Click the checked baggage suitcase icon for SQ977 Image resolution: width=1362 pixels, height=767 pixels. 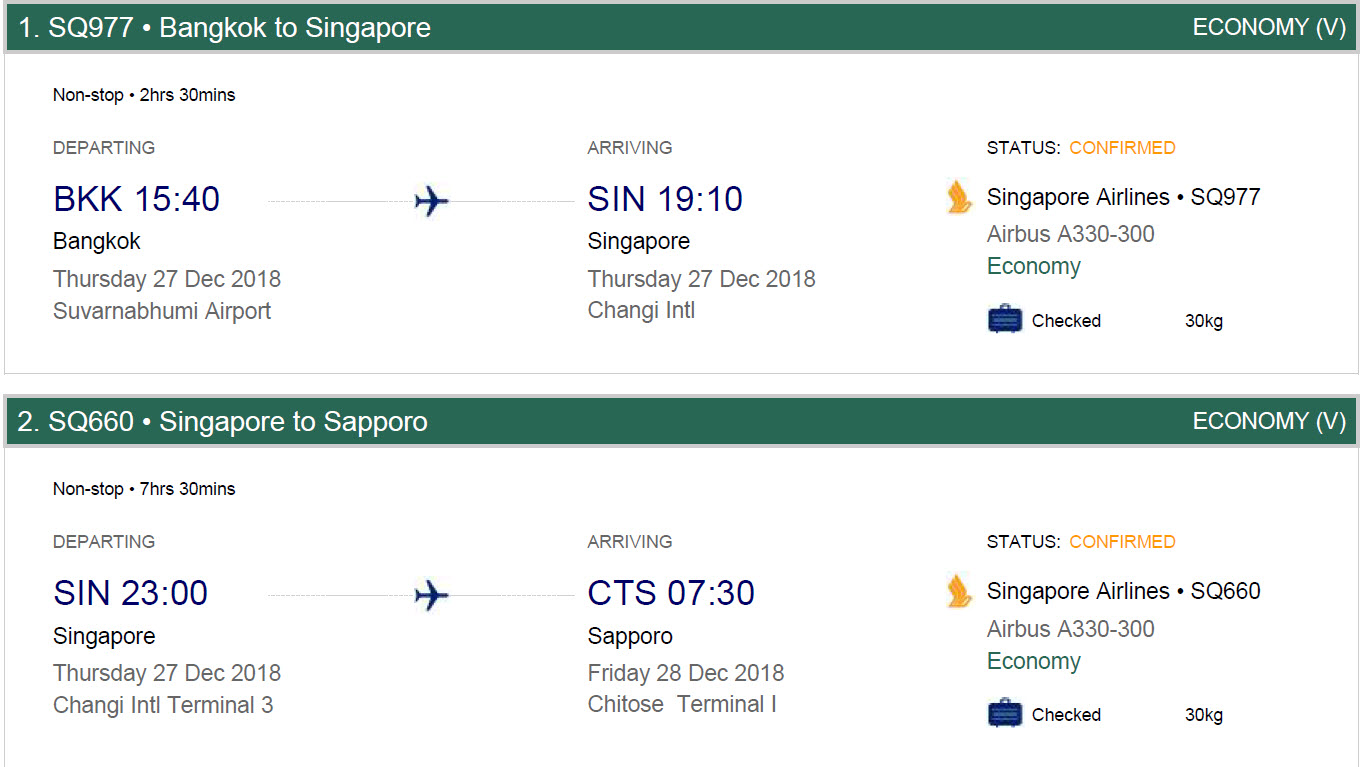click(x=1005, y=320)
